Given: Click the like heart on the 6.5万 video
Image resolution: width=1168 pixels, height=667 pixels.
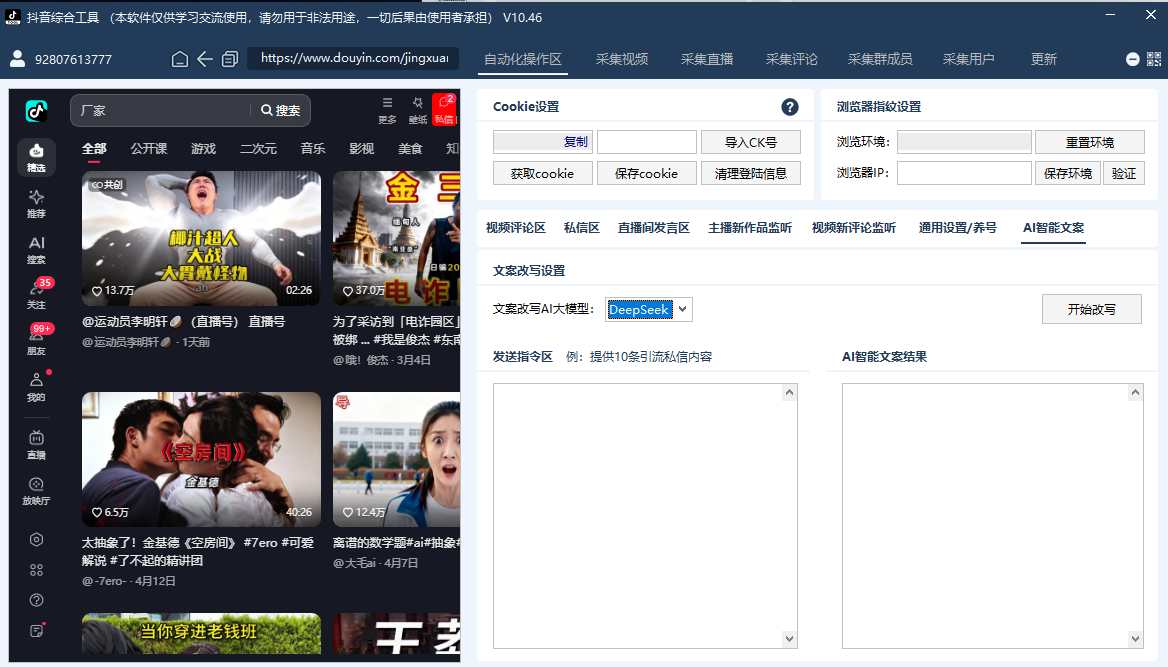Looking at the screenshot, I should click(x=97, y=513).
